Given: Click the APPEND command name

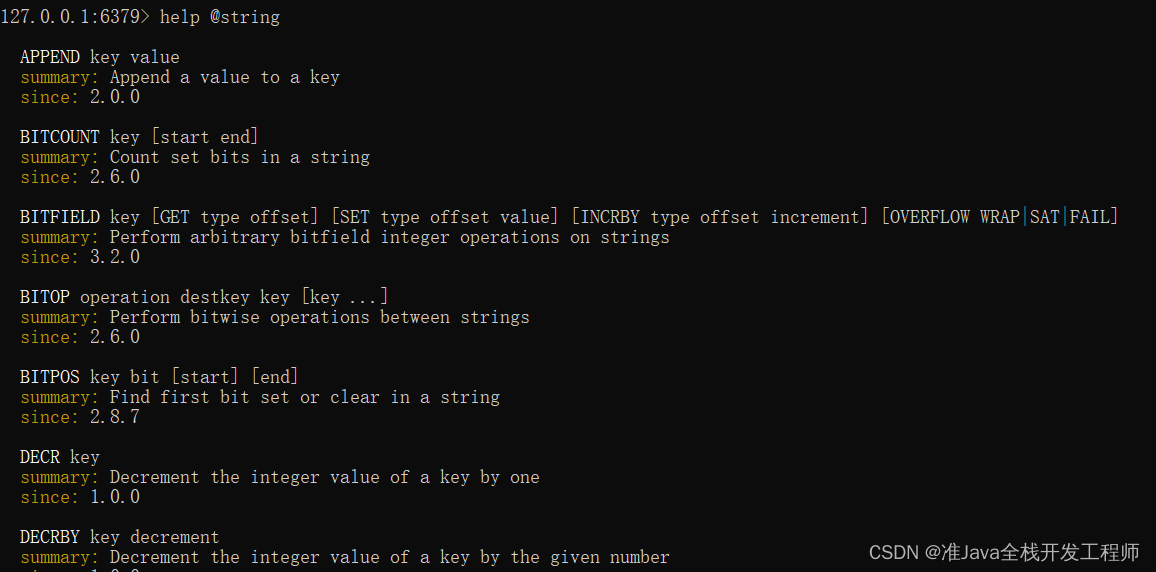Looking at the screenshot, I should coord(50,57).
